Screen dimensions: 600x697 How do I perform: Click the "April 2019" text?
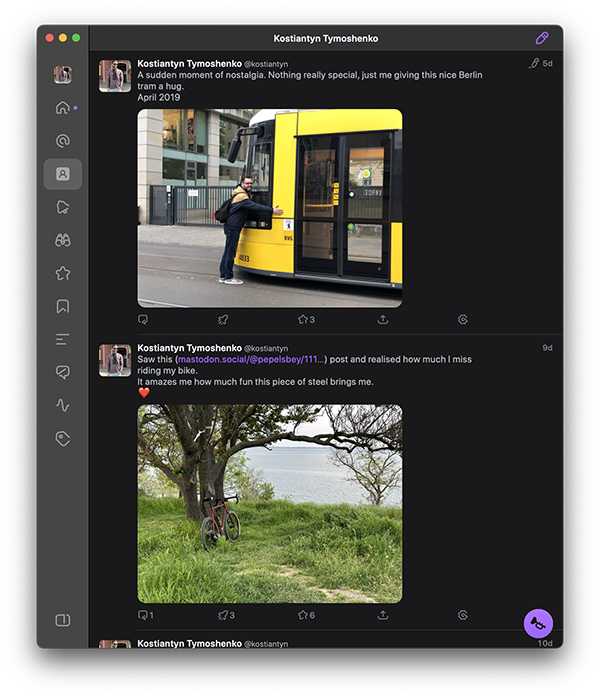[159, 97]
